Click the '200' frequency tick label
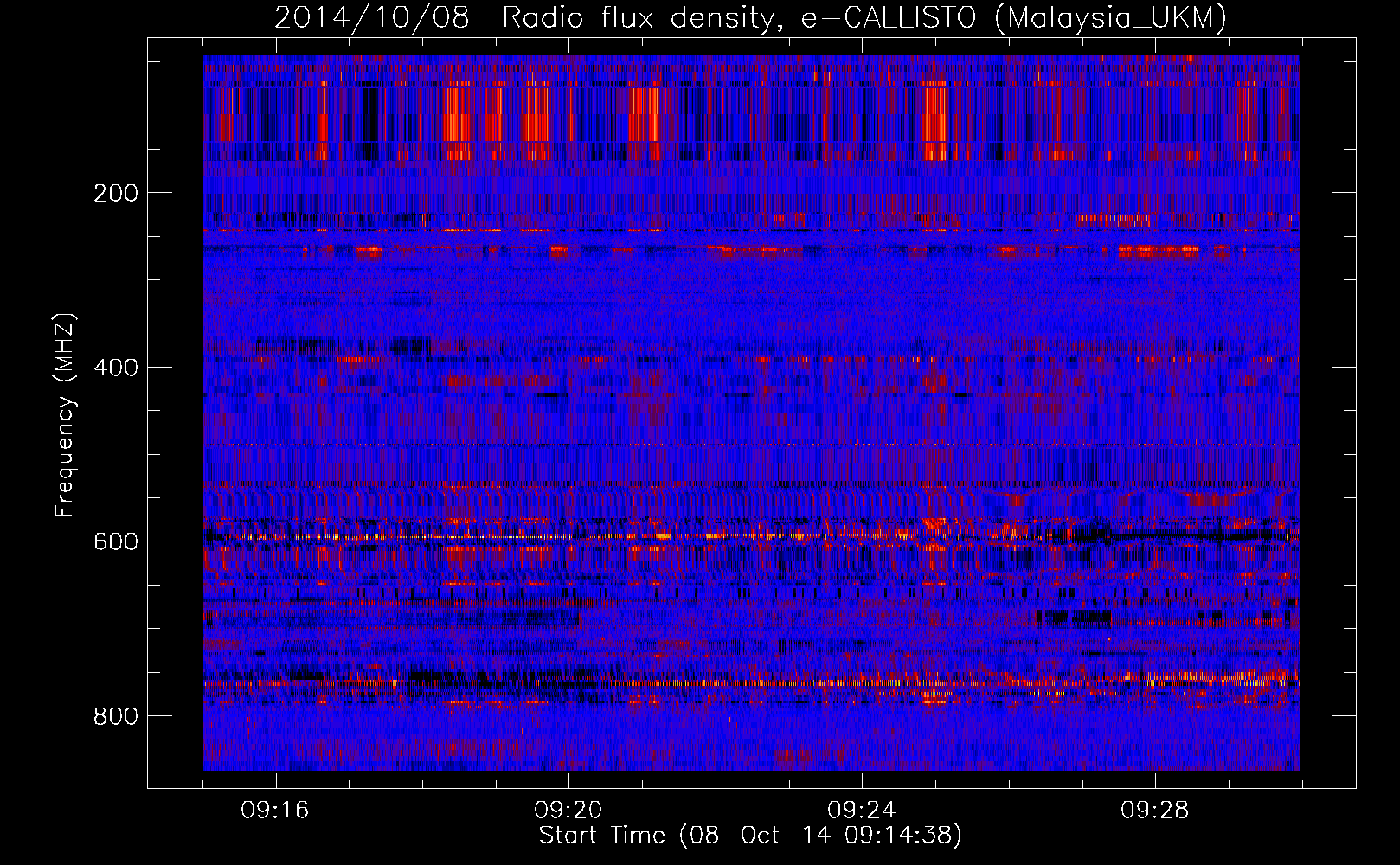The image size is (1400, 865). pyautogui.click(x=115, y=193)
